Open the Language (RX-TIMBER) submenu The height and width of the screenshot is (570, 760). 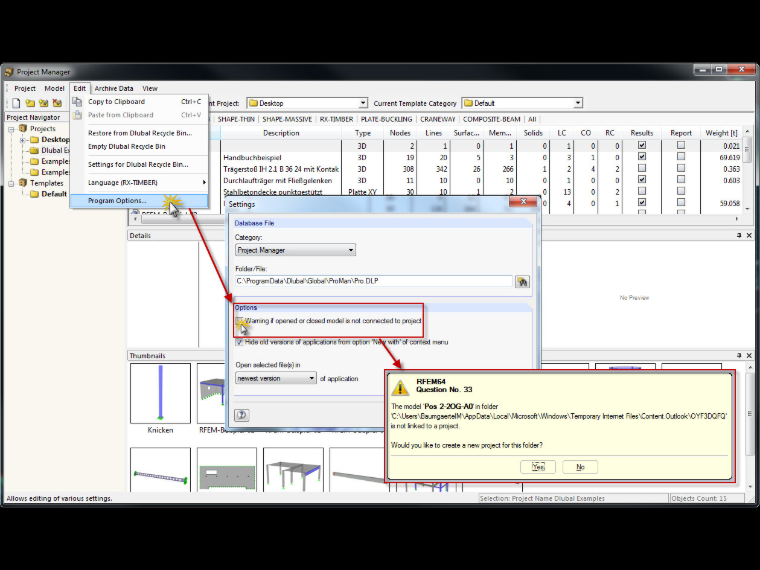tap(140, 182)
